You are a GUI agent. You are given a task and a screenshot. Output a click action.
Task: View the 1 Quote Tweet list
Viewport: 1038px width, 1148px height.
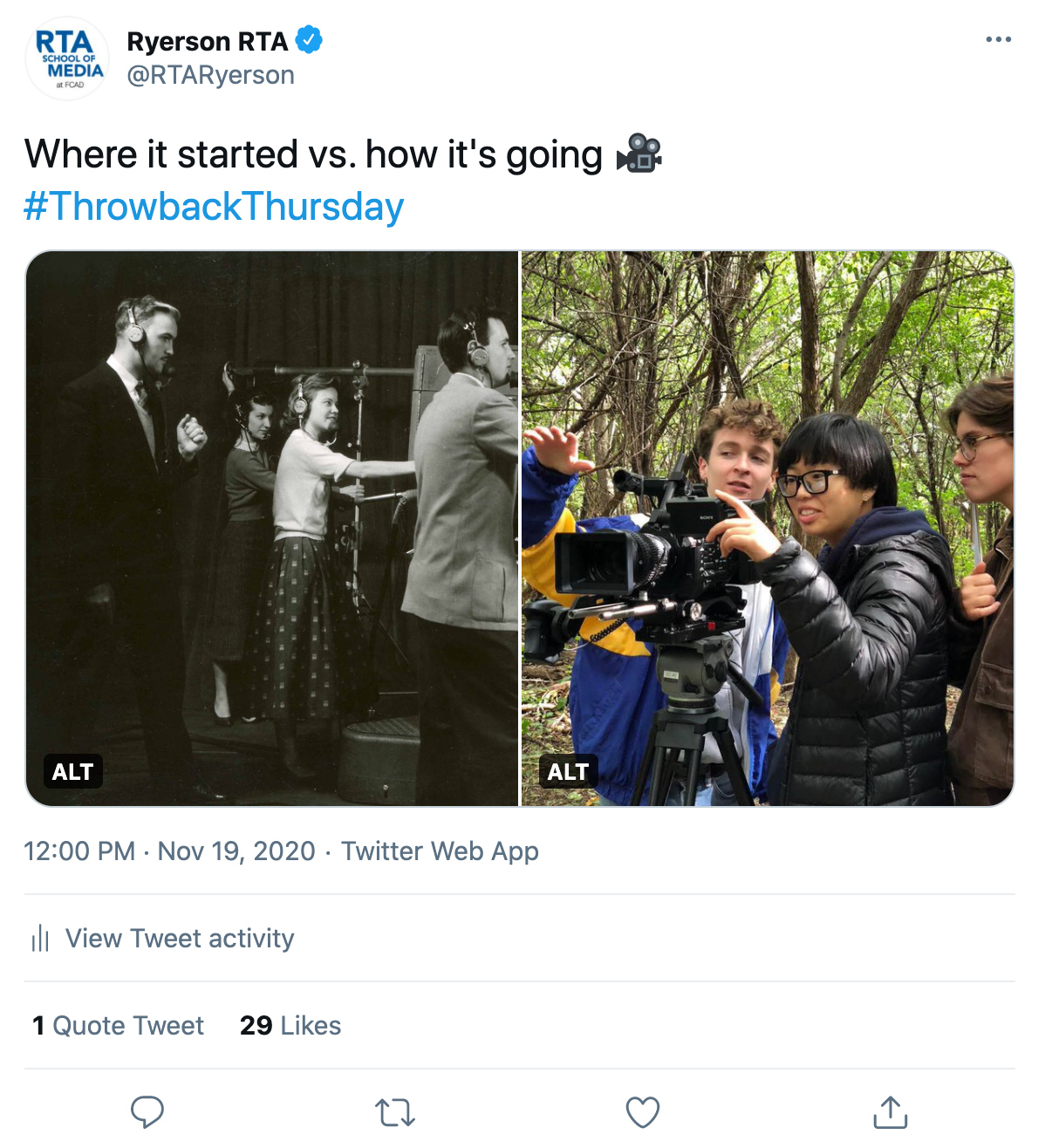coord(118,1026)
